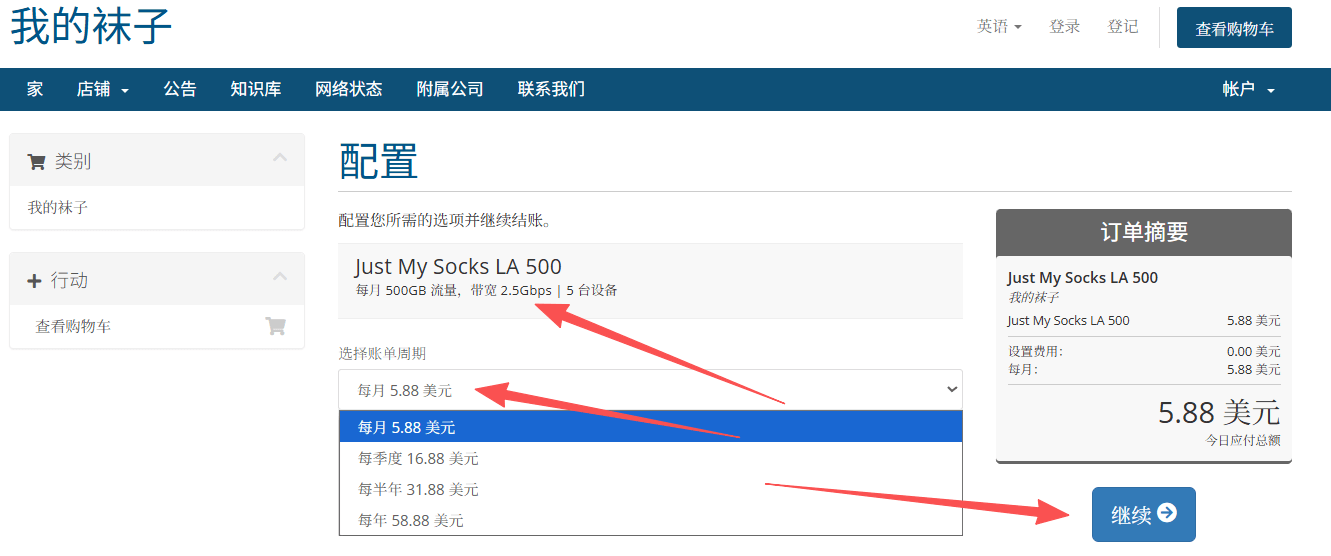Click the 登记 register link

tap(1123, 27)
